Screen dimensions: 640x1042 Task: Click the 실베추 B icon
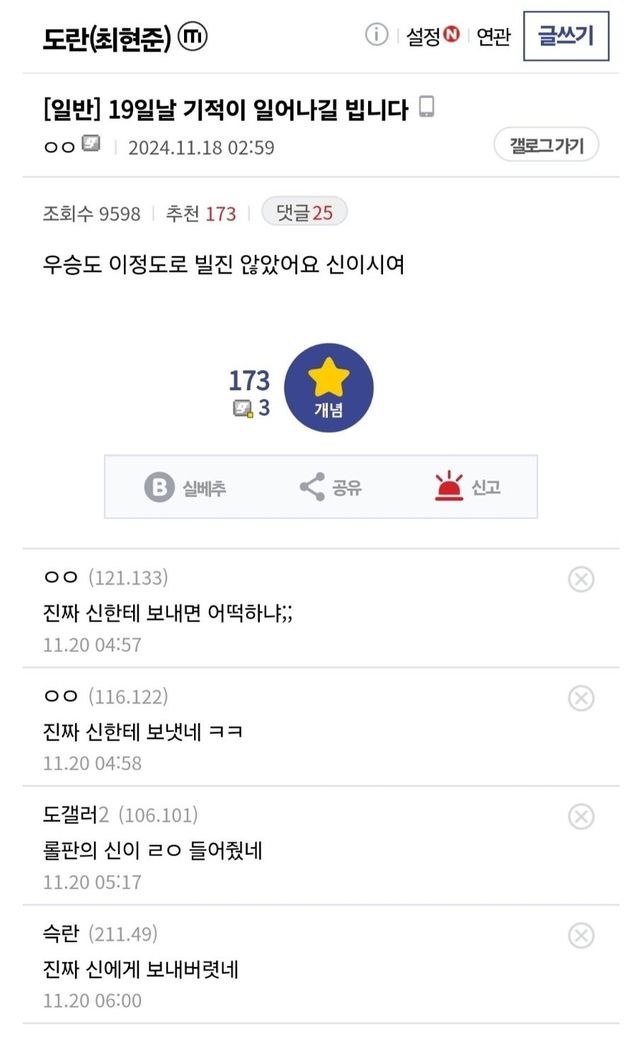point(159,487)
